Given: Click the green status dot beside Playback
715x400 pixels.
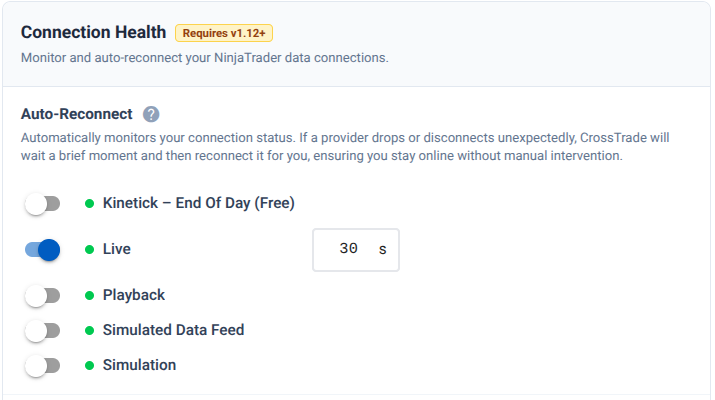Looking at the screenshot, I should pyautogui.click(x=89, y=296).
